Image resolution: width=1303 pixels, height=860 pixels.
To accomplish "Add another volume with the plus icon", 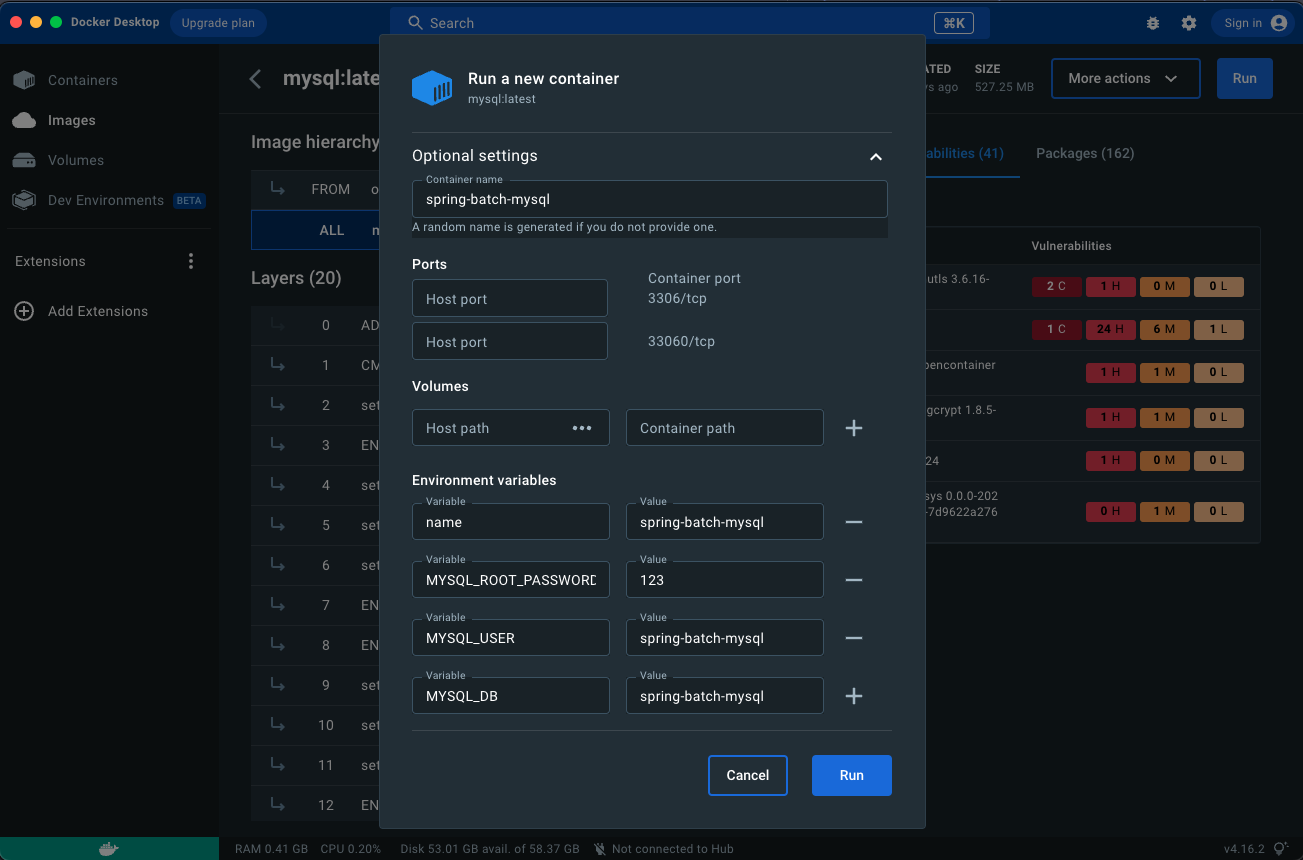I will pyautogui.click(x=854, y=428).
